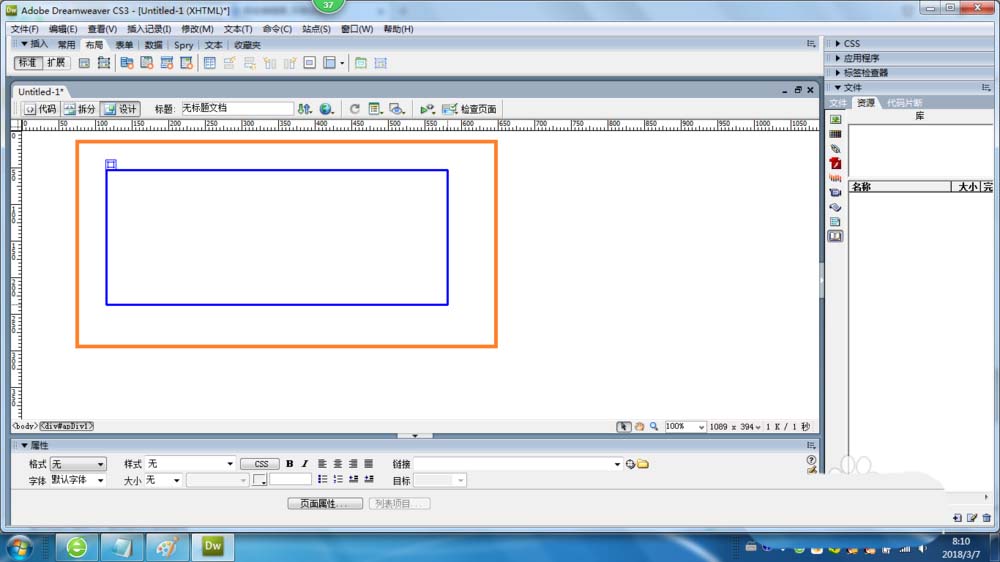Open the text color swatch picker

259,480
